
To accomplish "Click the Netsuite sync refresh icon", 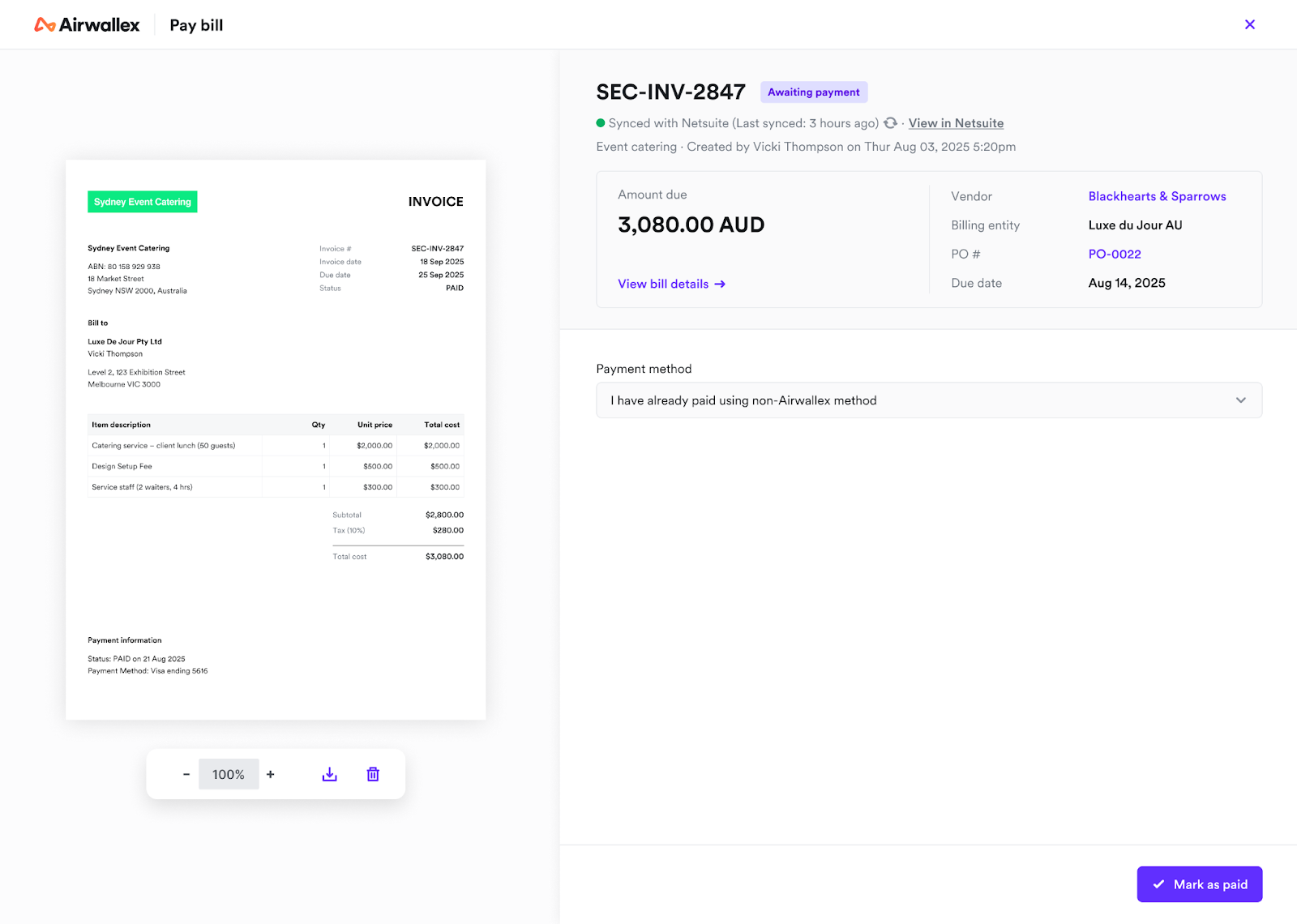I will (x=890, y=123).
